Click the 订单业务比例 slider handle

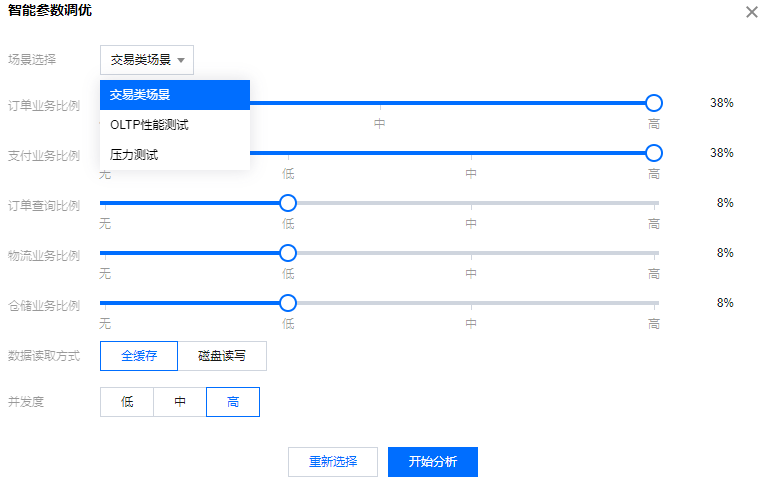tap(654, 103)
